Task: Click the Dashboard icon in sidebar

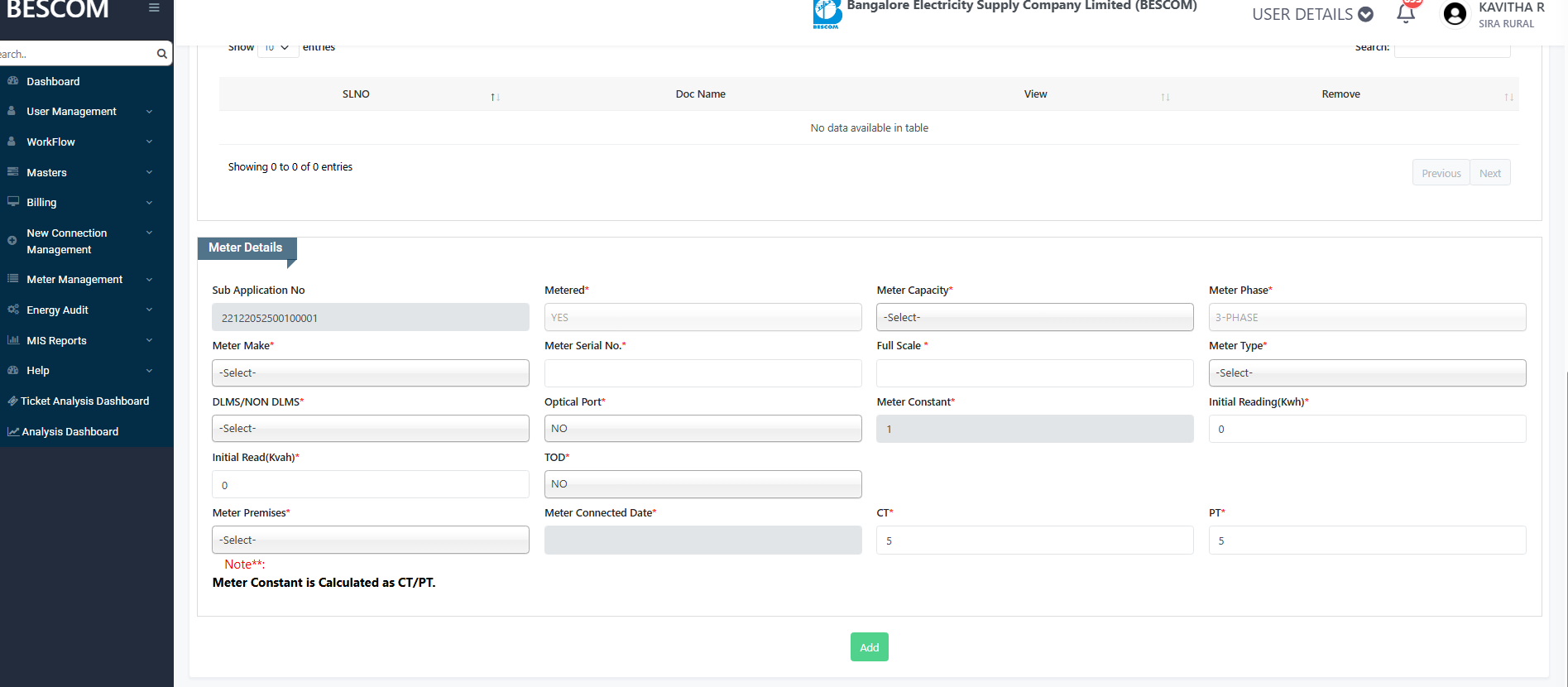Action: (12, 81)
